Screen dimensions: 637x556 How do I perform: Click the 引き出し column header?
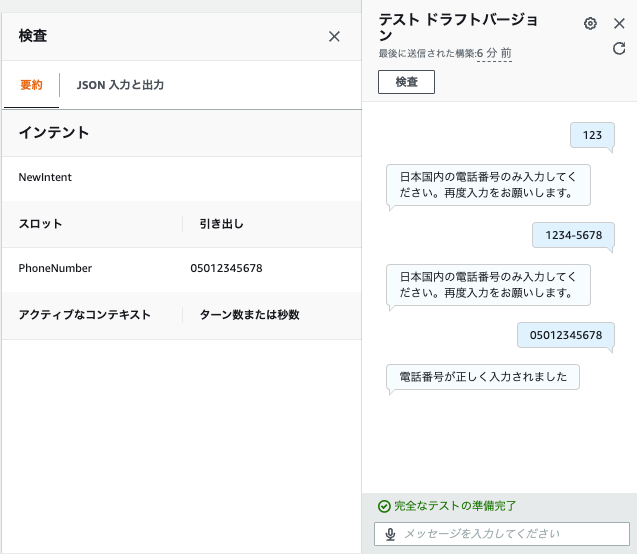(x=221, y=224)
